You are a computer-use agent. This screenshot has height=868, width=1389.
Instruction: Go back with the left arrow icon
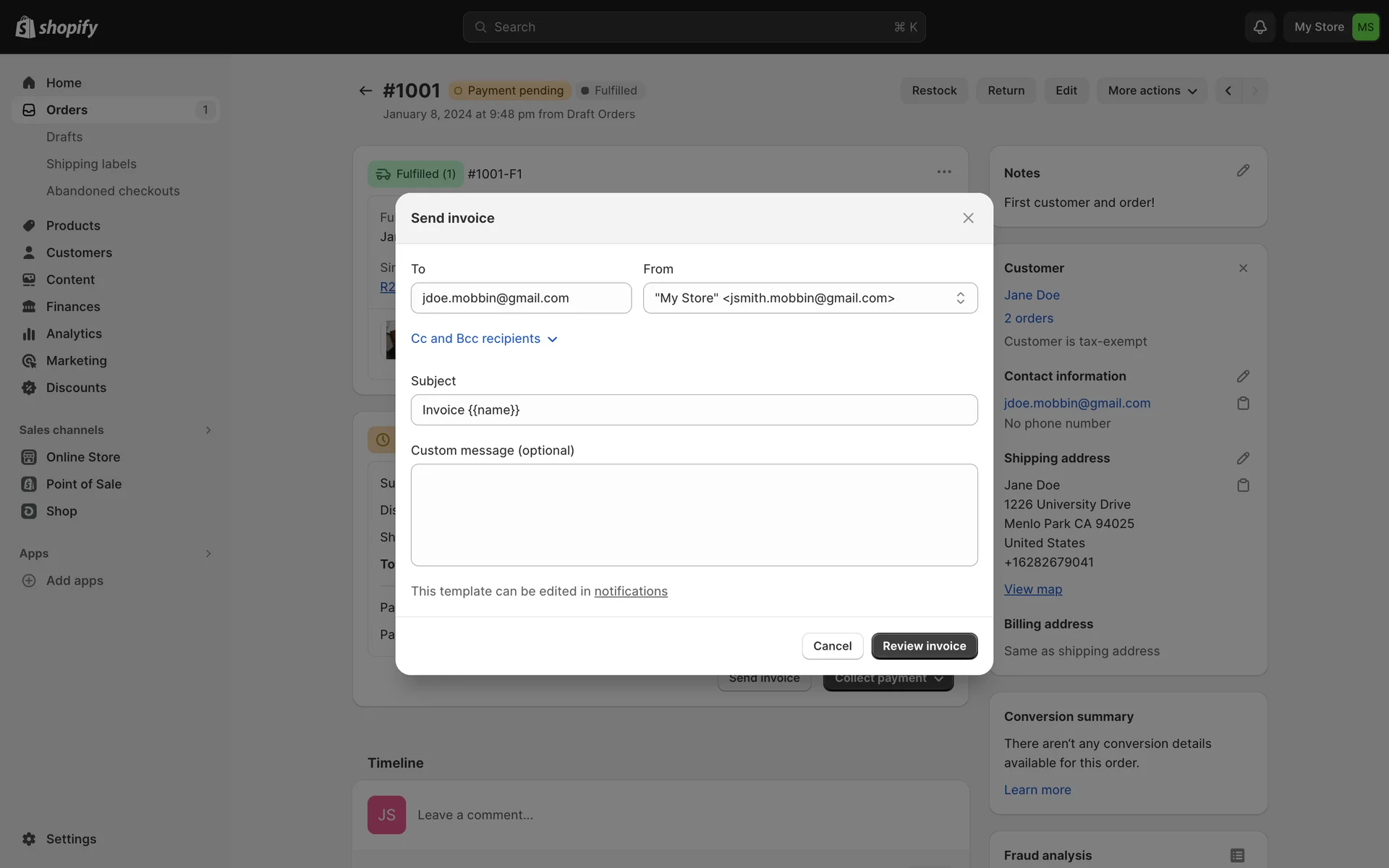tap(365, 90)
